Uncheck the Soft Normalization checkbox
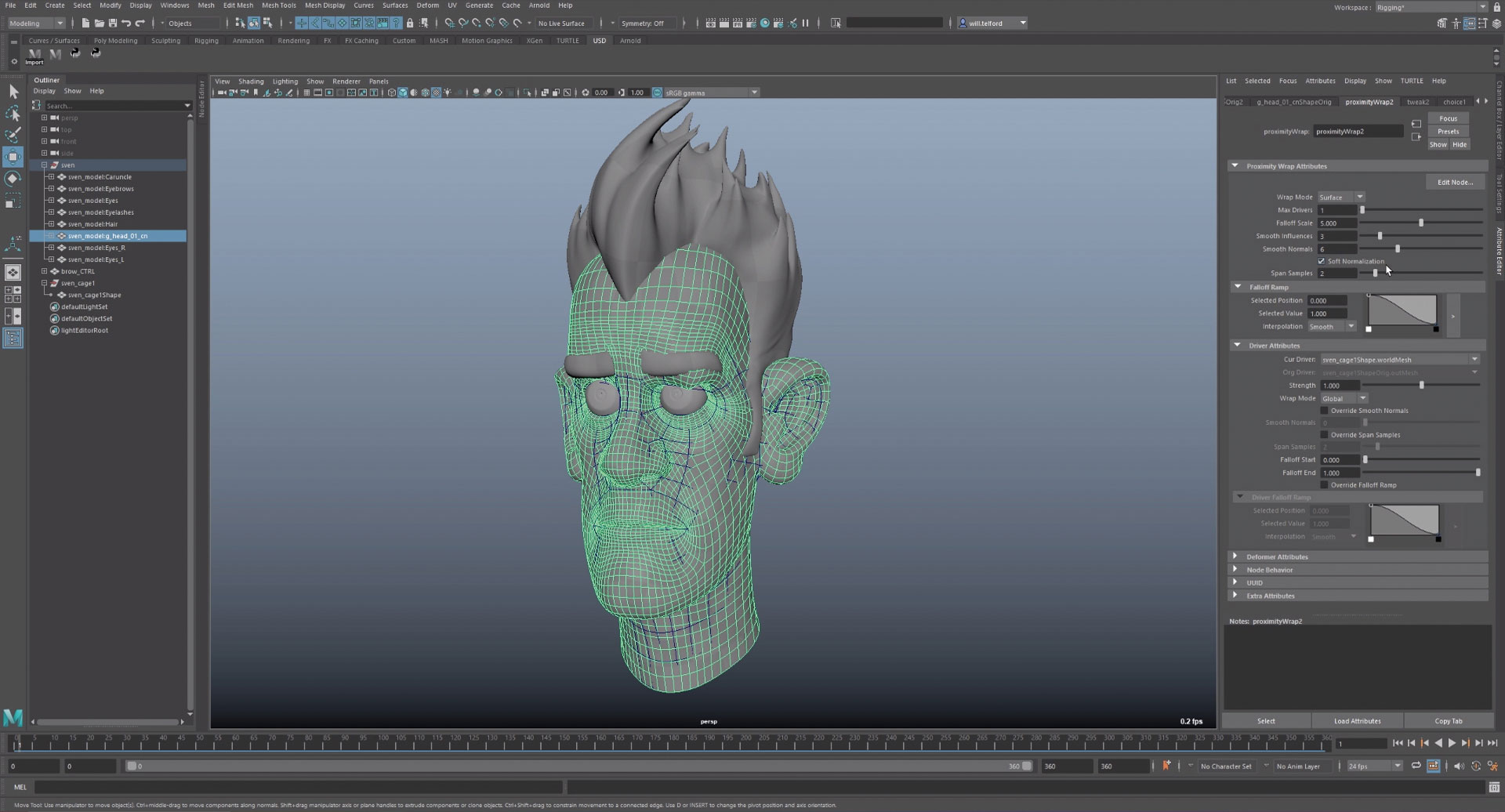The width and height of the screenshot is (1505, 812). coord(1322,261)
